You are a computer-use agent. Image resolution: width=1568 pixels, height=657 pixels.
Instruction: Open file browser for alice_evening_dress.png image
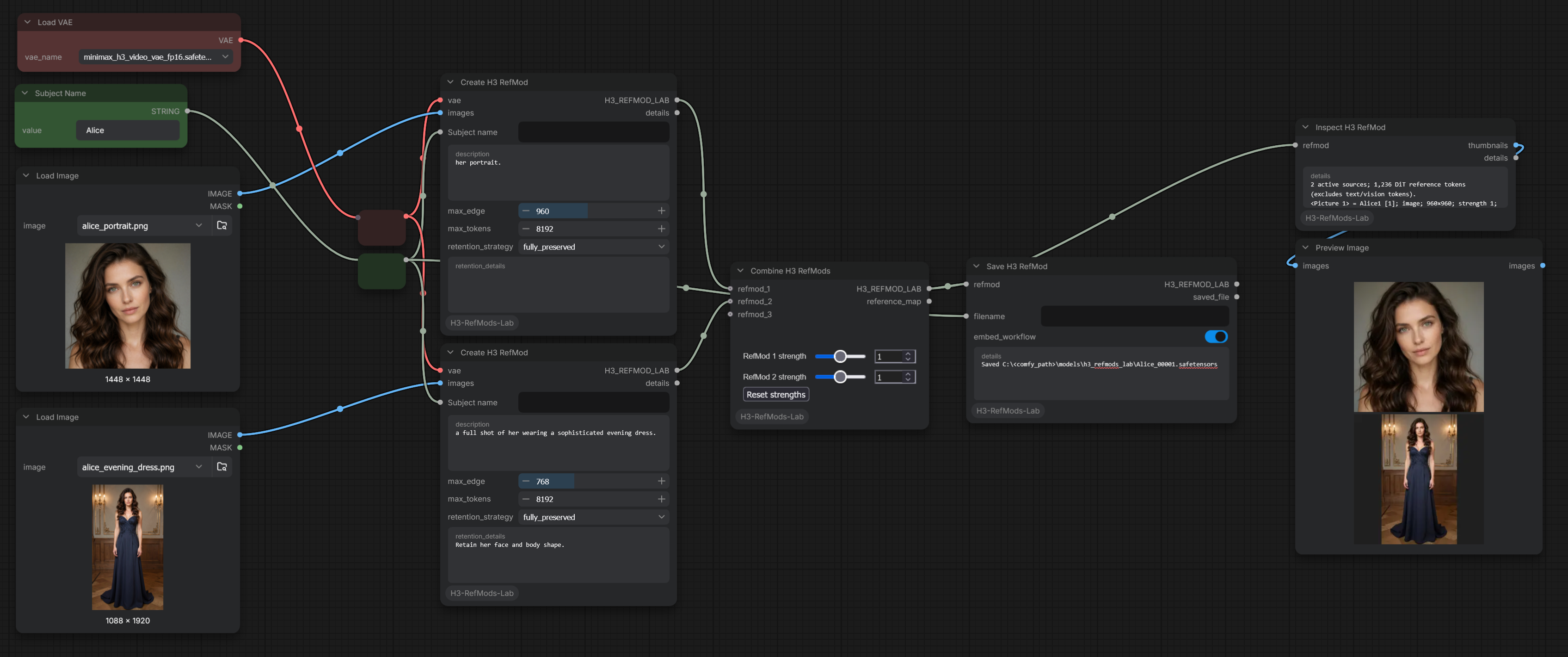221,467
